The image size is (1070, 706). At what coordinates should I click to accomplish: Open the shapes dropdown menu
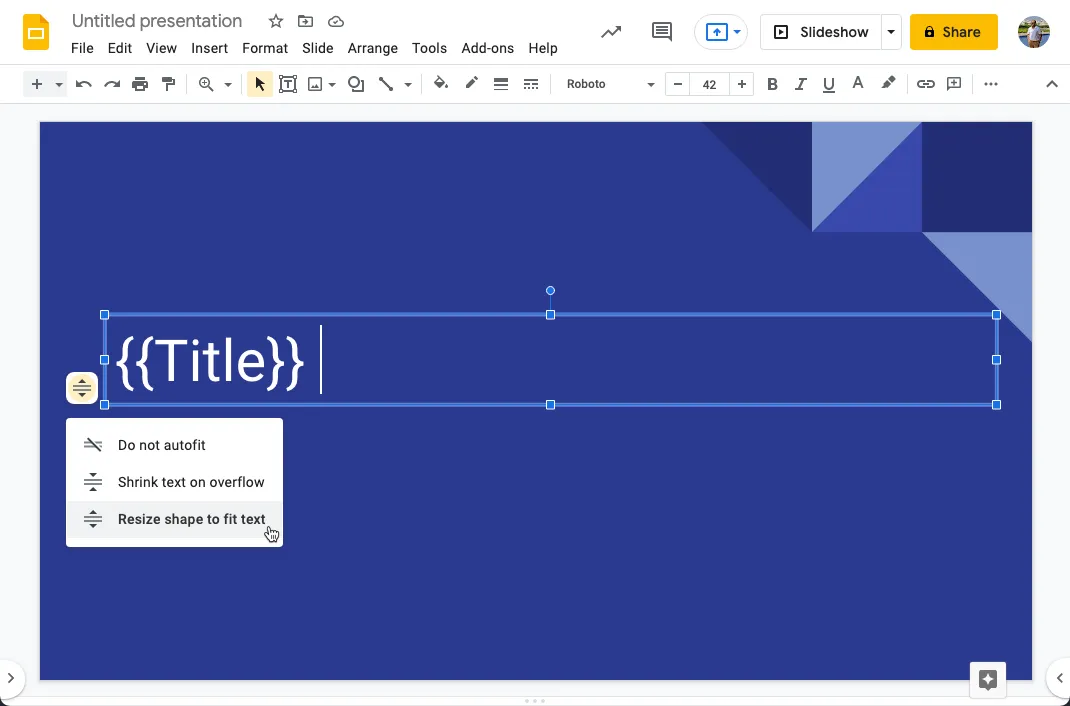(x=356, y=84)
